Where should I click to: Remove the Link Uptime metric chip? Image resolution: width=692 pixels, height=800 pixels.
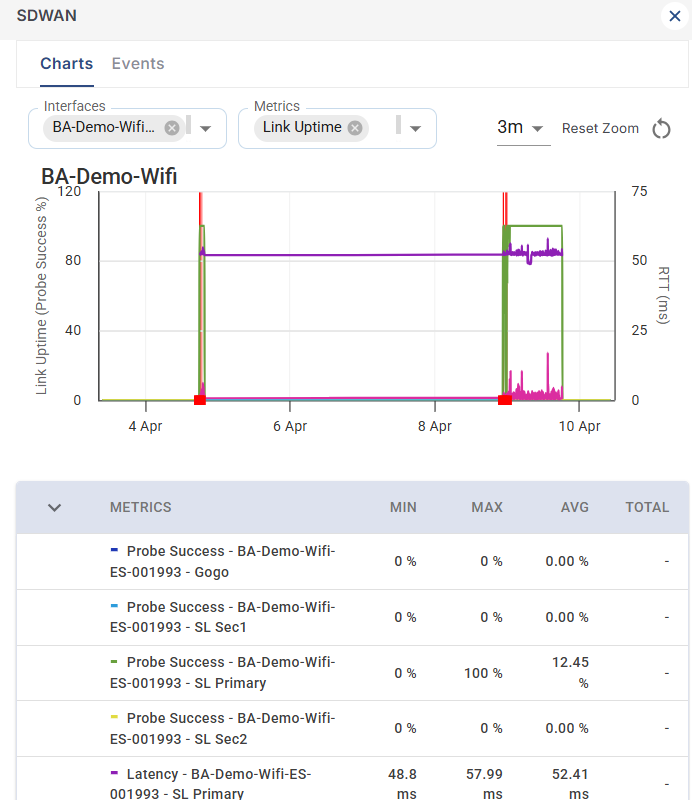[355, 128]
